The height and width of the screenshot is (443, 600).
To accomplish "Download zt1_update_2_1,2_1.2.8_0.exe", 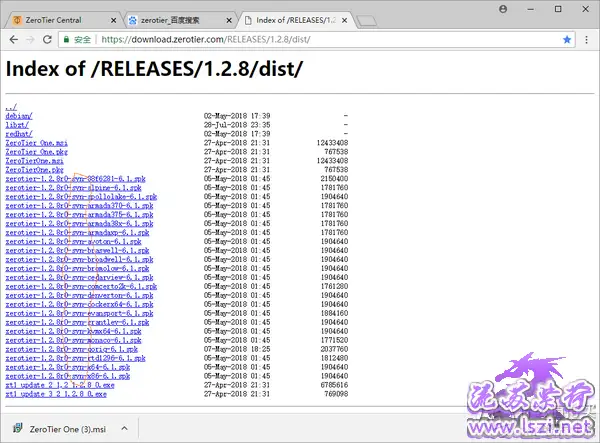I will pyautogui.click(x=60, y=385).
